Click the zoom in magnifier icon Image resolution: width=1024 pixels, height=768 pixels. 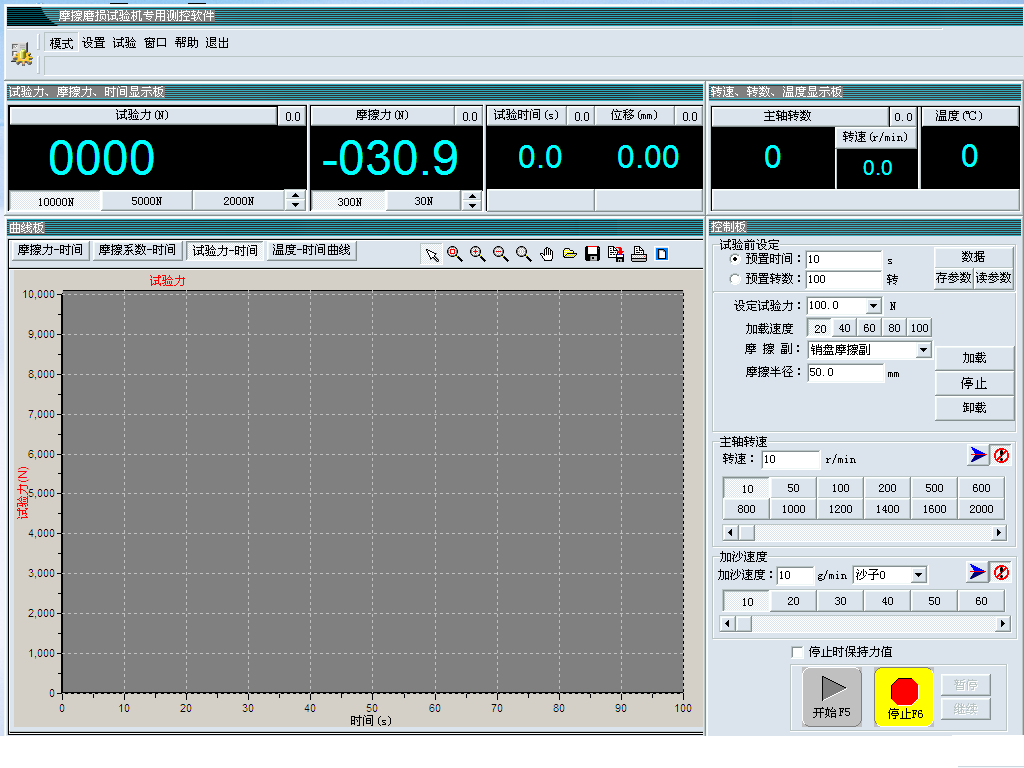point(477,254)
